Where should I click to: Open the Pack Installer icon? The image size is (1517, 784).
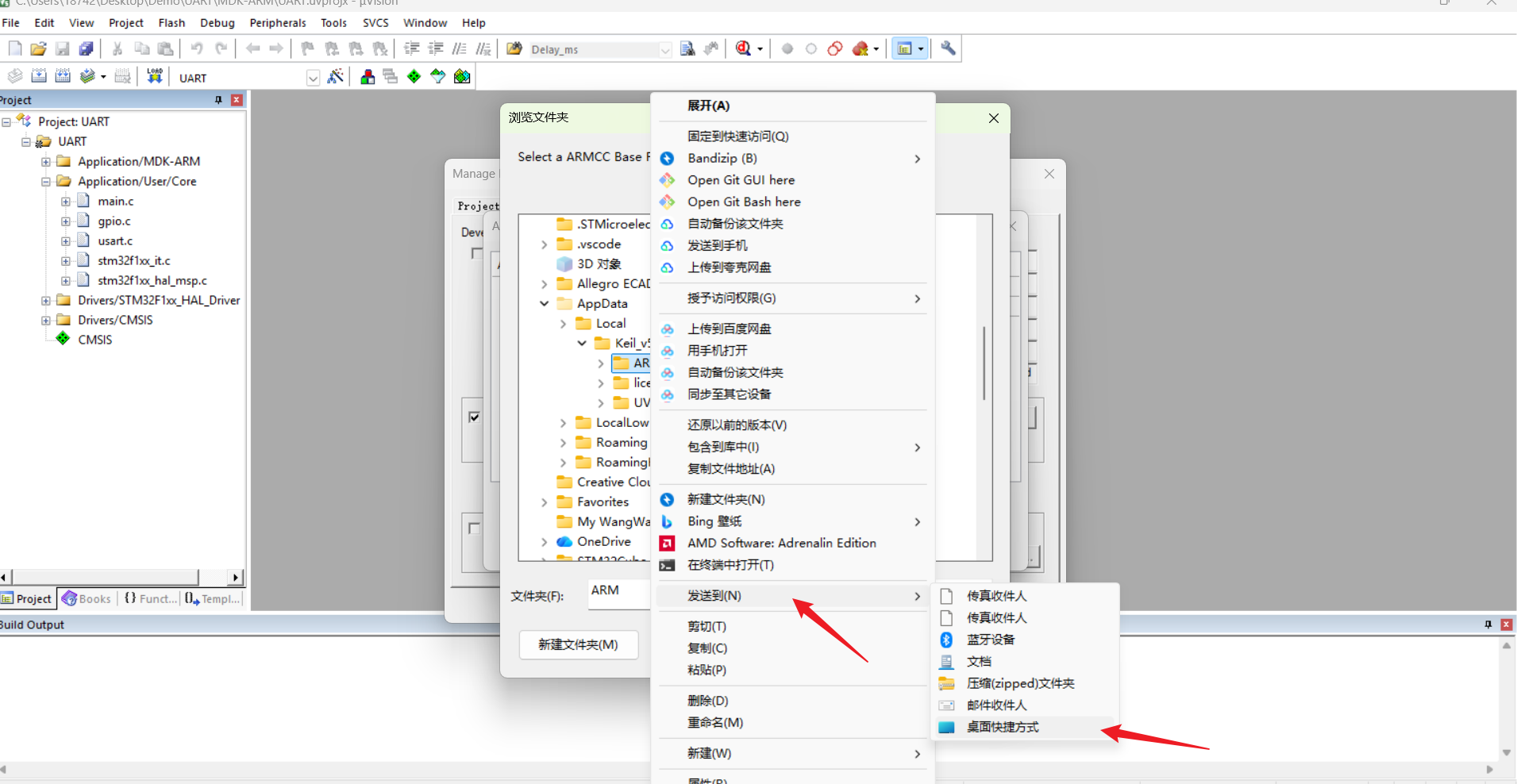pos(462,77)
